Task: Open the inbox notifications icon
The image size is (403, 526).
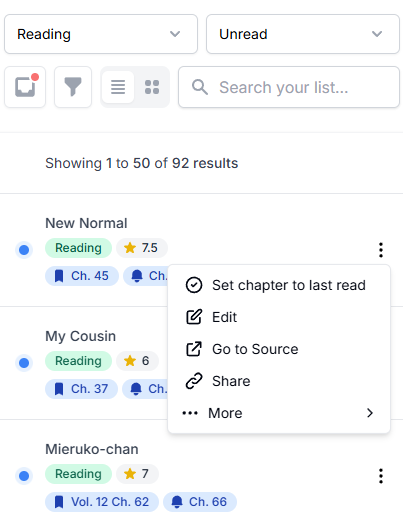Action: click(25, 87)
